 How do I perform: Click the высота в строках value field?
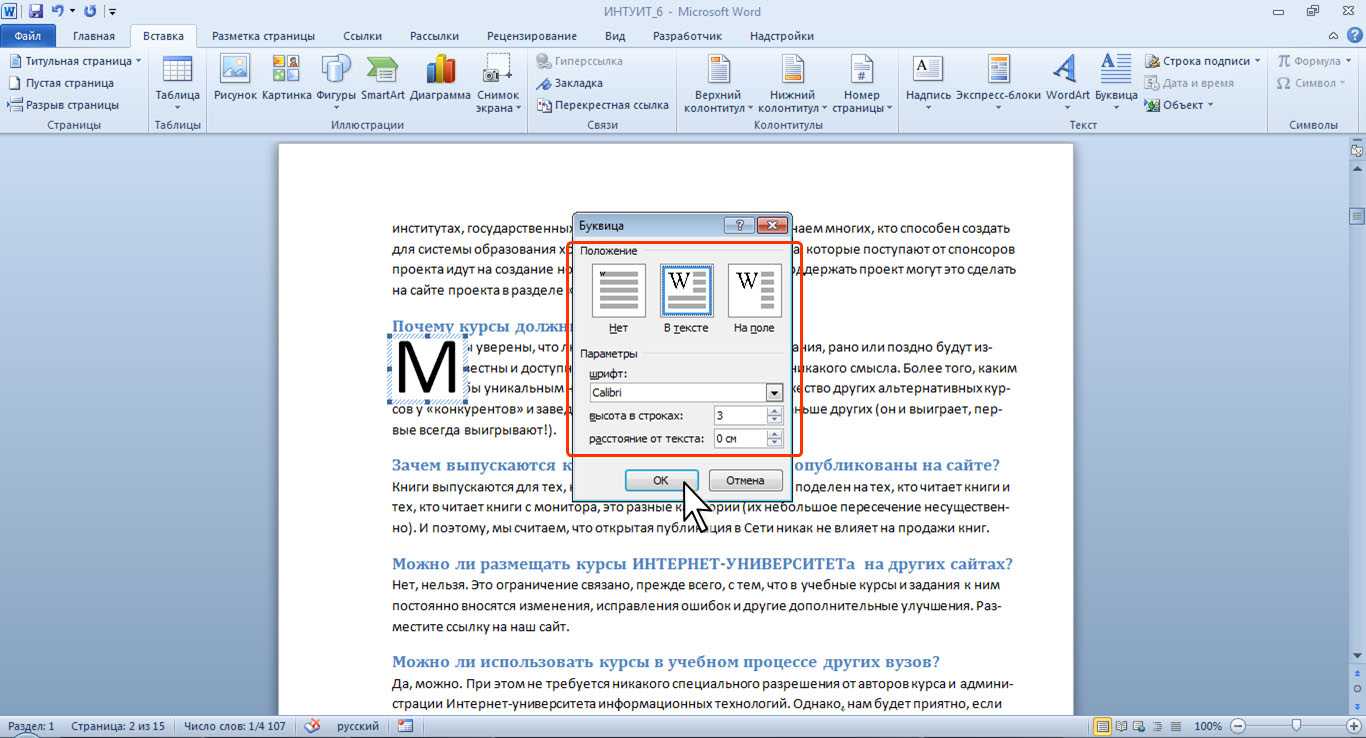[x=740, y=415]
